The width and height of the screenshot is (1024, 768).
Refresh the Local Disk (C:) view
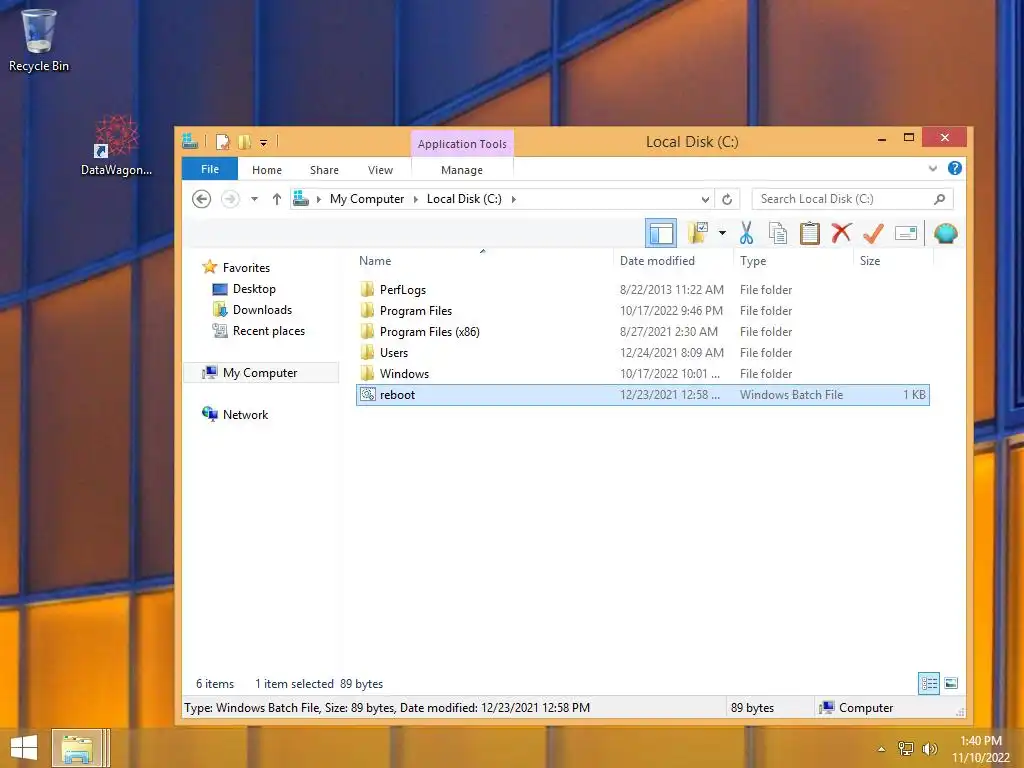pyautogui.click(x=727, y=199)
